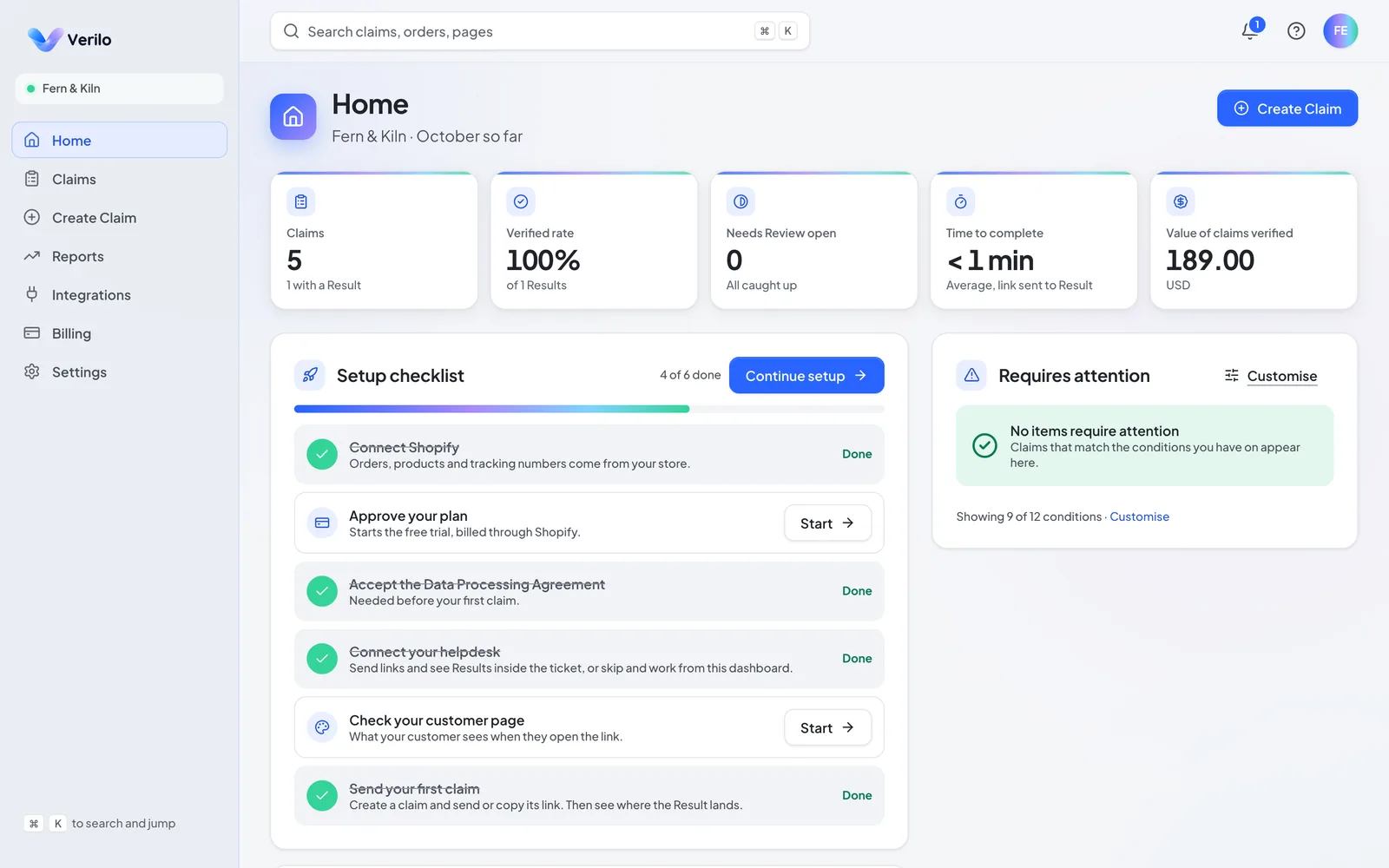Image resolution: width=1389 pixels, height=868 pixels.
Task: Start the Check your customer page step
Action: [x=827, y=727]
